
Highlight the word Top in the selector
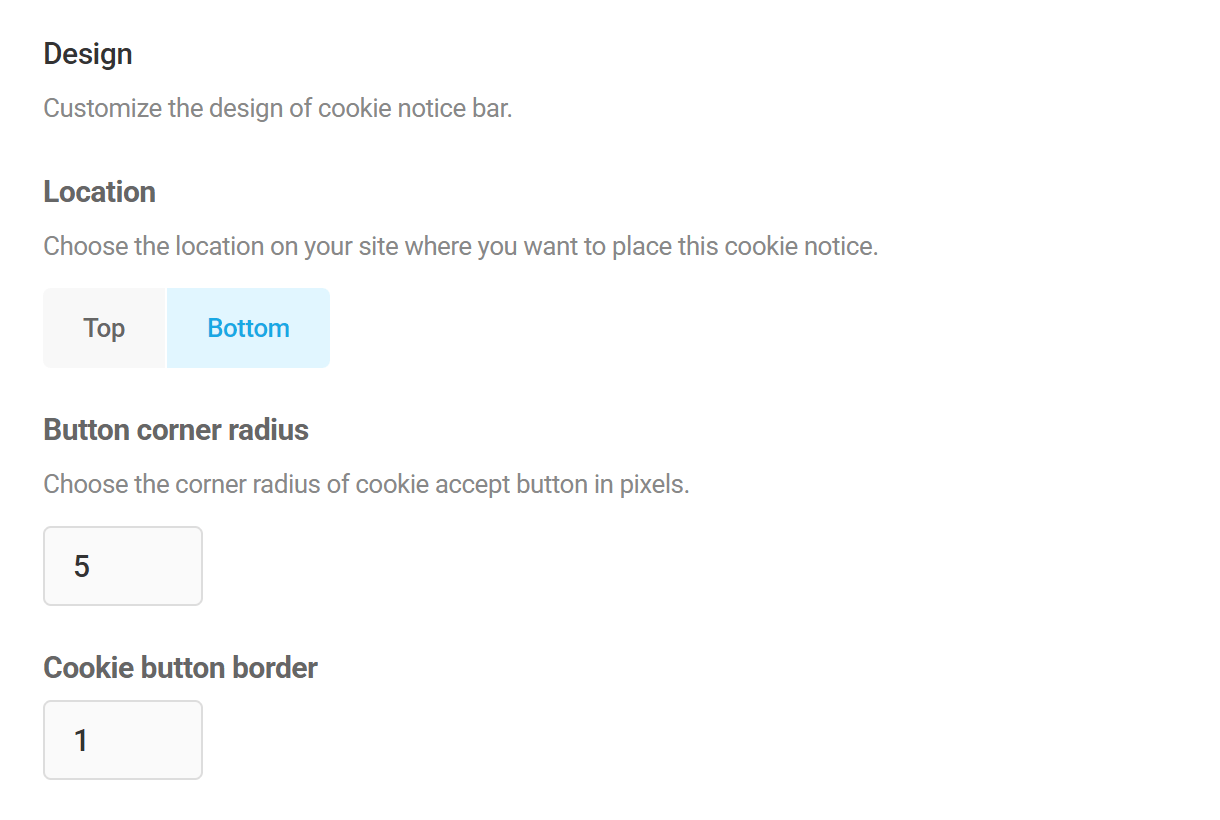click(x=104, y=327)
